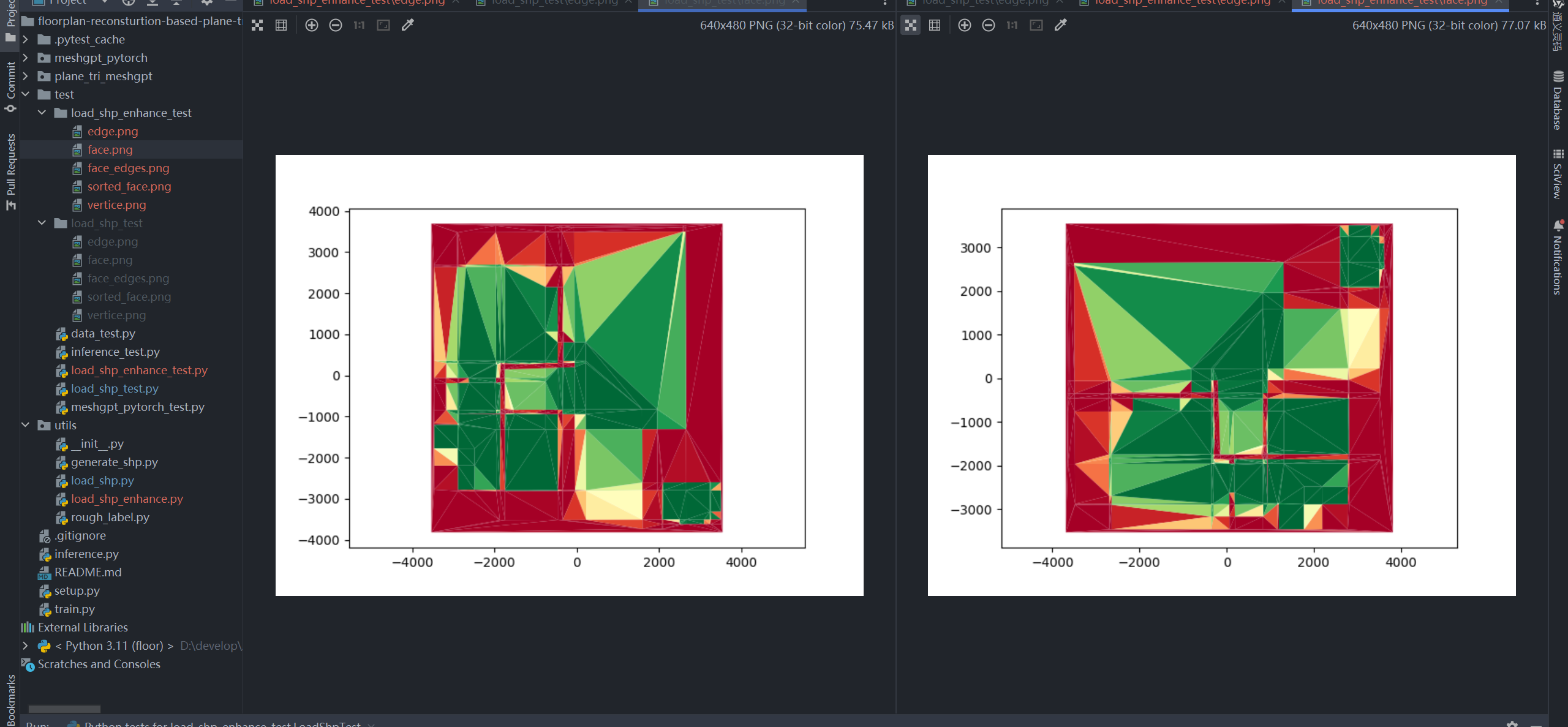Screen dimensions: 1568x727
Task: Open the Notifications panel
Action: coord(1558,258)
